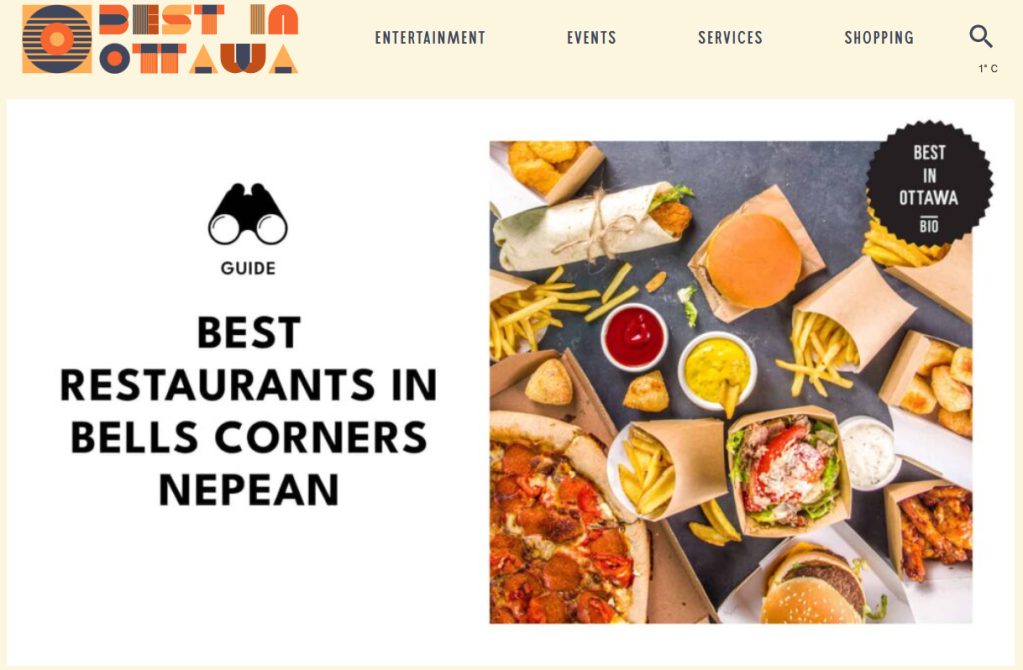Click the yellow mustard cup in photo
This screenshot has height=670, width=1023.
point(717,370)
